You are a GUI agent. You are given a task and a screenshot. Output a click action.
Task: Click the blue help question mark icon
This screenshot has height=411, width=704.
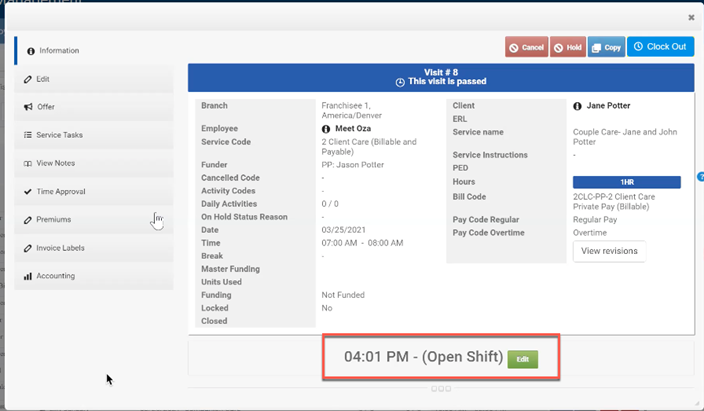pos(699,177)
